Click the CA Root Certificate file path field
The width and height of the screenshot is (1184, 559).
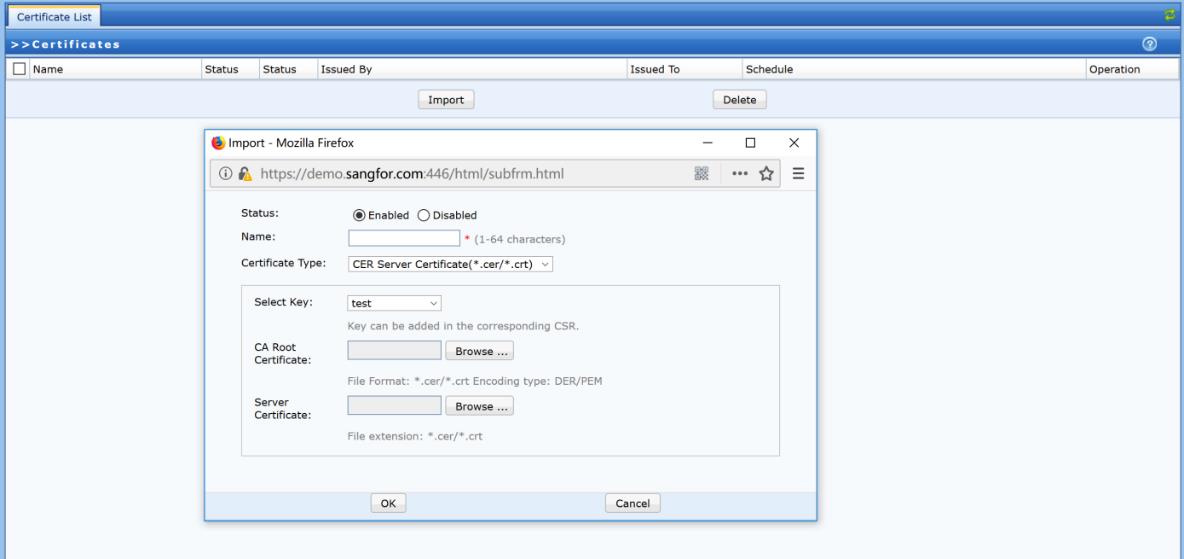[394, 351]
